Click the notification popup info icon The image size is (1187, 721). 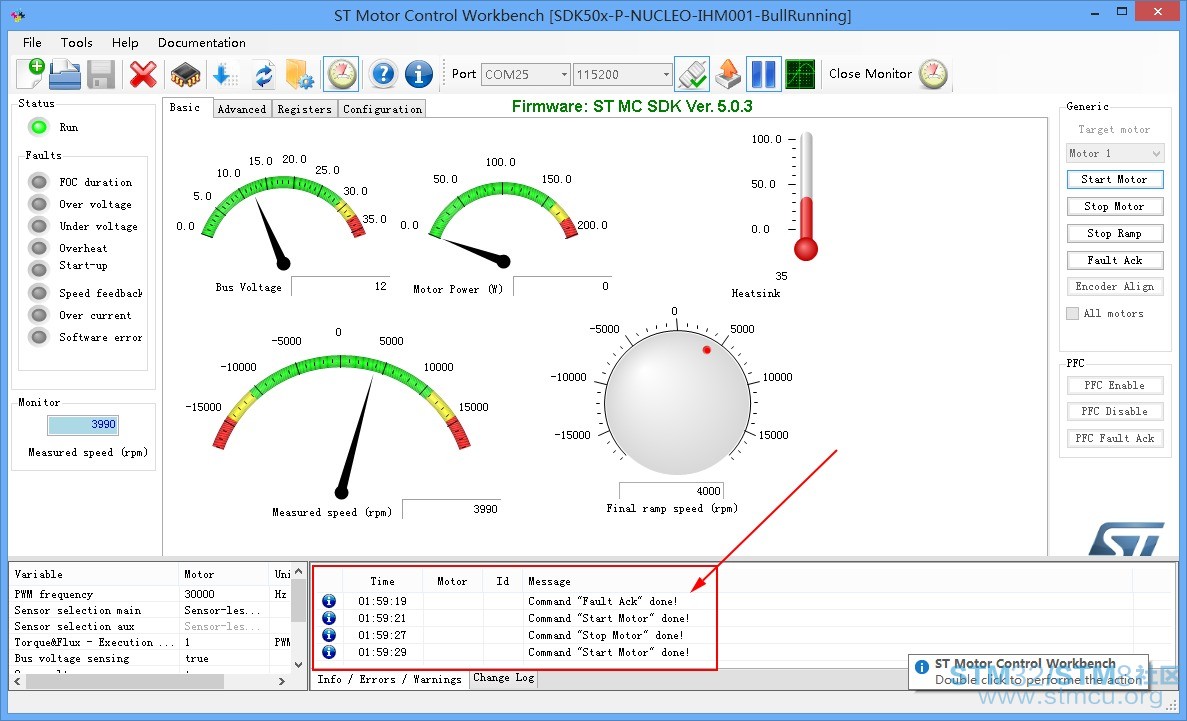coord(921,667)
